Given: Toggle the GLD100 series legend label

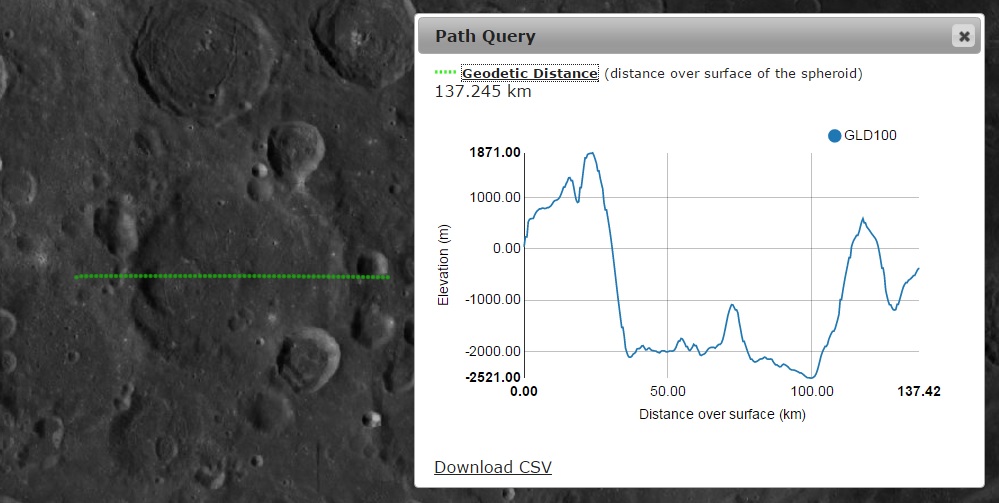Looking at the screenshot, I should tap(870, 136).
